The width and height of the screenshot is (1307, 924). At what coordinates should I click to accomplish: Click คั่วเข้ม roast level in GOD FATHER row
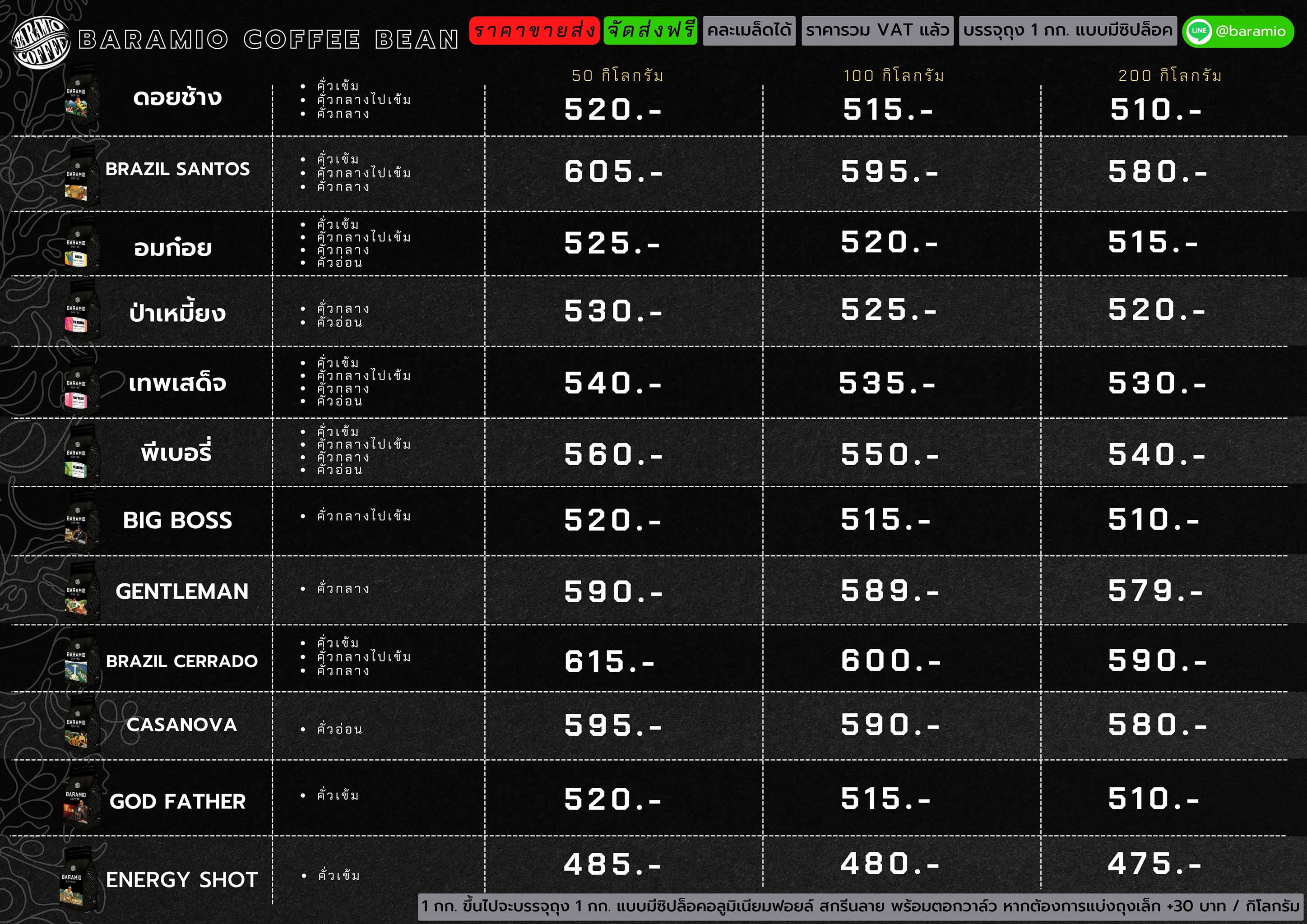pos(338,795)
